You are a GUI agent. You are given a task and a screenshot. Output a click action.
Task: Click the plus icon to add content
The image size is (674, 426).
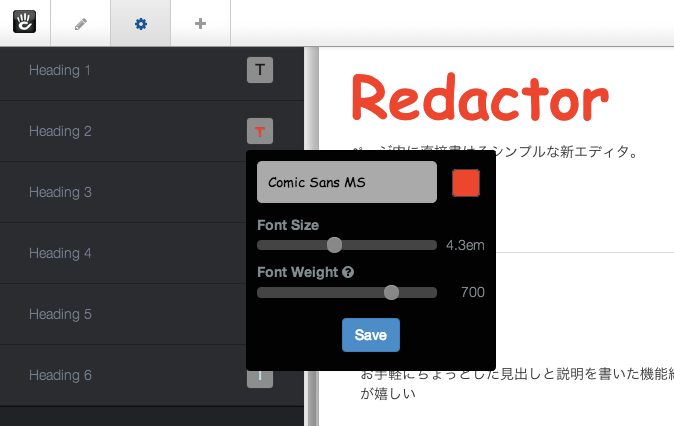tap(200, 23)
